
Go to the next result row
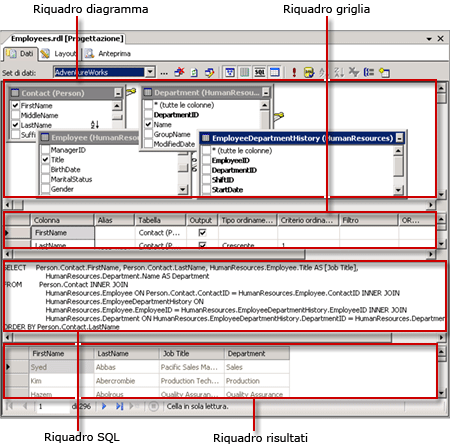click(x=104, y=406)
